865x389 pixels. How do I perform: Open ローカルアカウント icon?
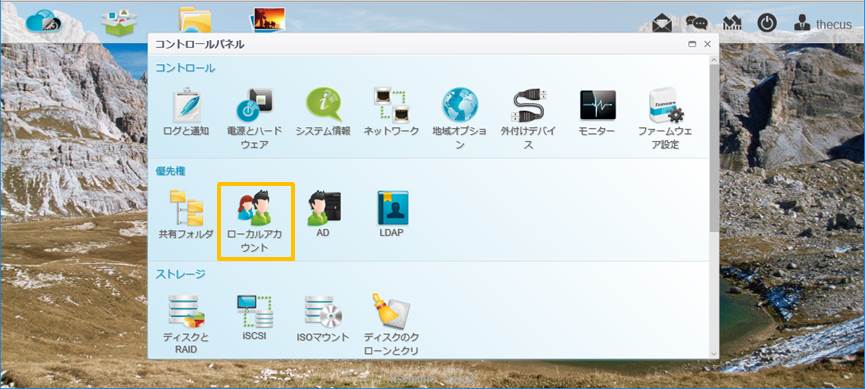254,207
